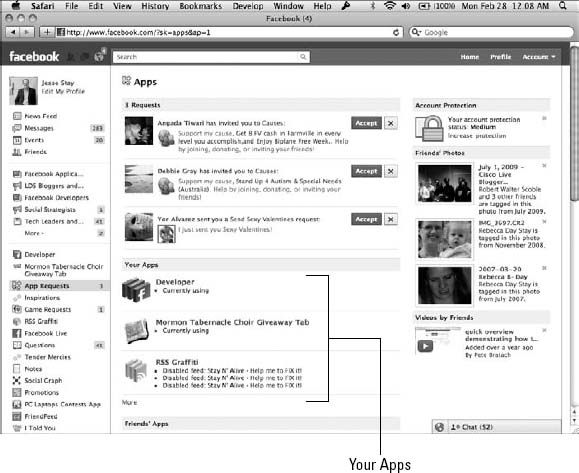Reload page with Safari refresh icon

coord(396,32)
